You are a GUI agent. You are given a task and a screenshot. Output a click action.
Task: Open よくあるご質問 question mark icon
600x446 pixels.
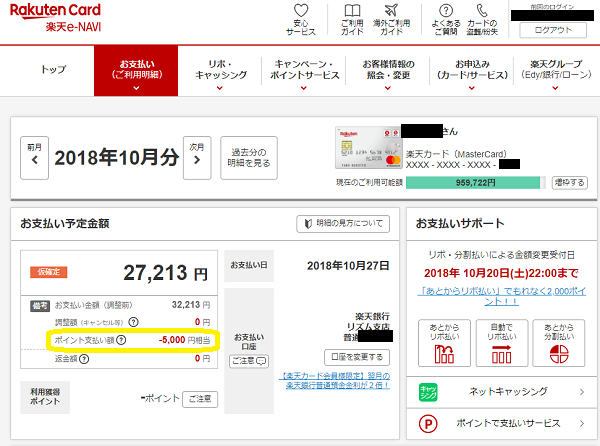point(446,10)
